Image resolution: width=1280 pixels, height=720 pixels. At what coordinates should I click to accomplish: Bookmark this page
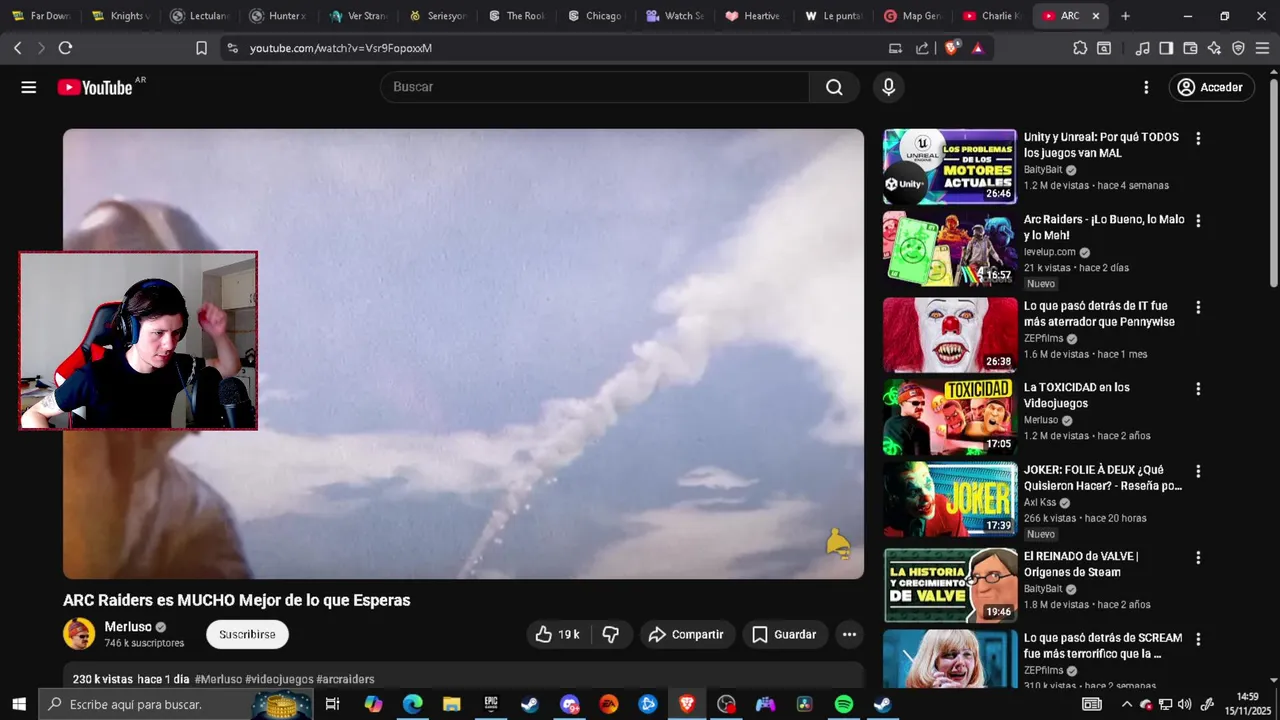201,48
